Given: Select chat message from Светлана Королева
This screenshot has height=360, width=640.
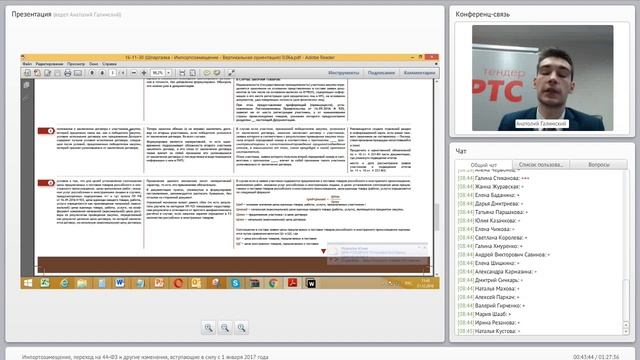Looking at the screenshot, I should 492,238.
